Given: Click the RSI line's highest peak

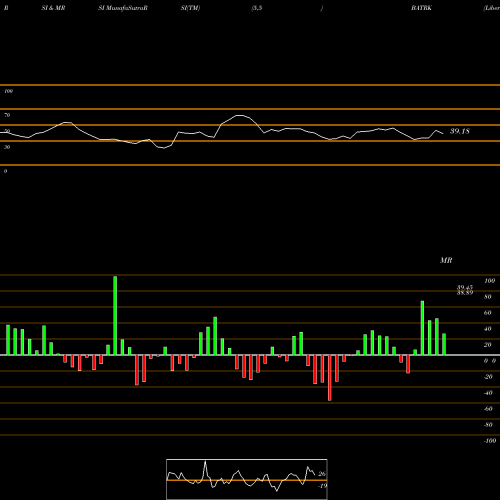Looking at the screenshot, I should (x=239, y=115).
